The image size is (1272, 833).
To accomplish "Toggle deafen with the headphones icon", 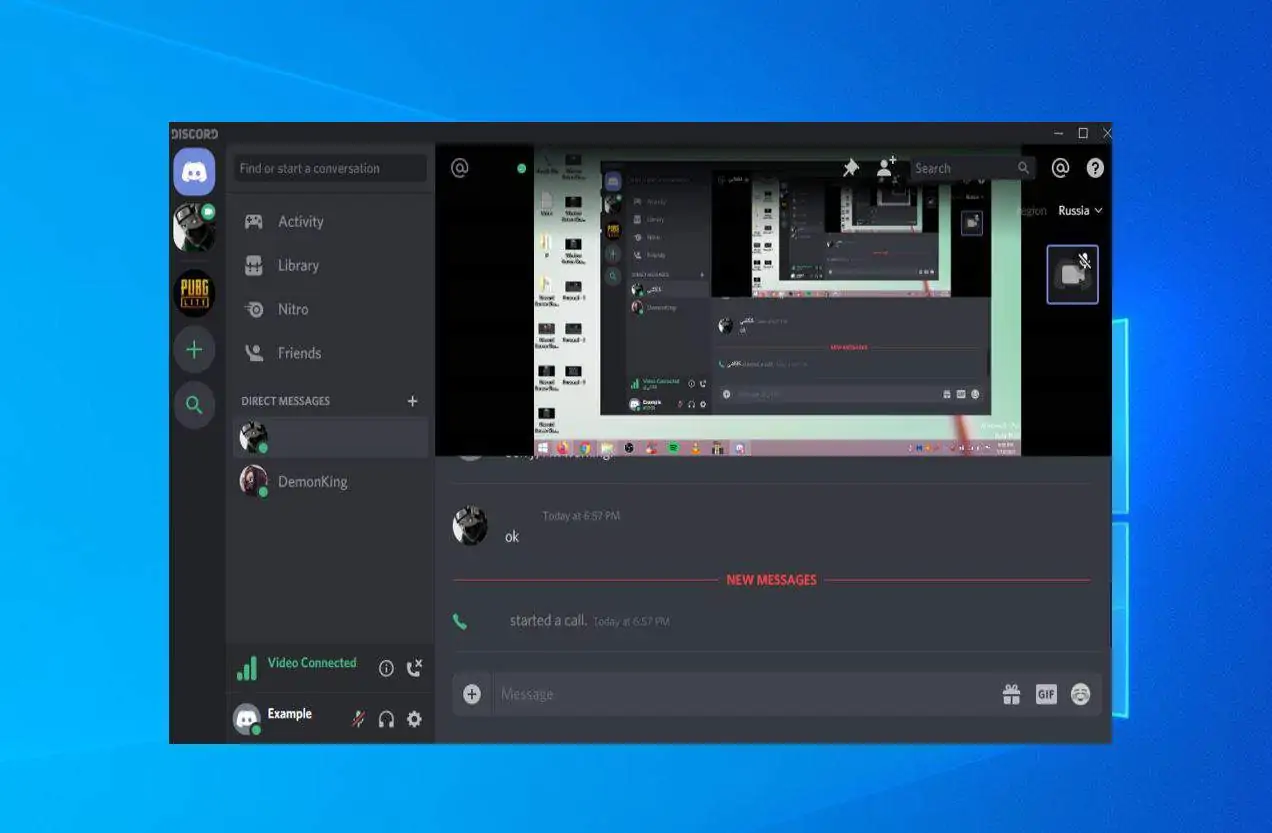I will [386, 719].
